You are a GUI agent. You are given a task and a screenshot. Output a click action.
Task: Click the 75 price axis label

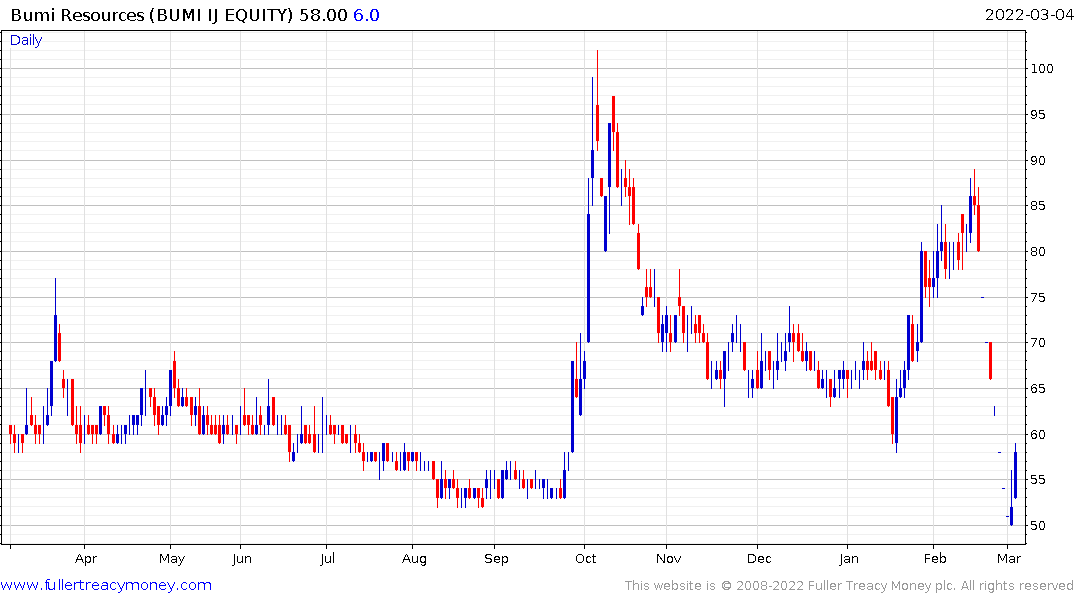click(x=1040, y=298)
